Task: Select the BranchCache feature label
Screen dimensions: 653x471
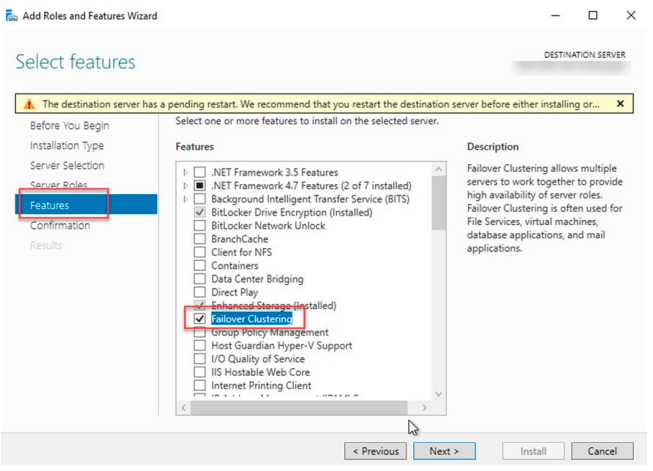Action: point(239,239)
